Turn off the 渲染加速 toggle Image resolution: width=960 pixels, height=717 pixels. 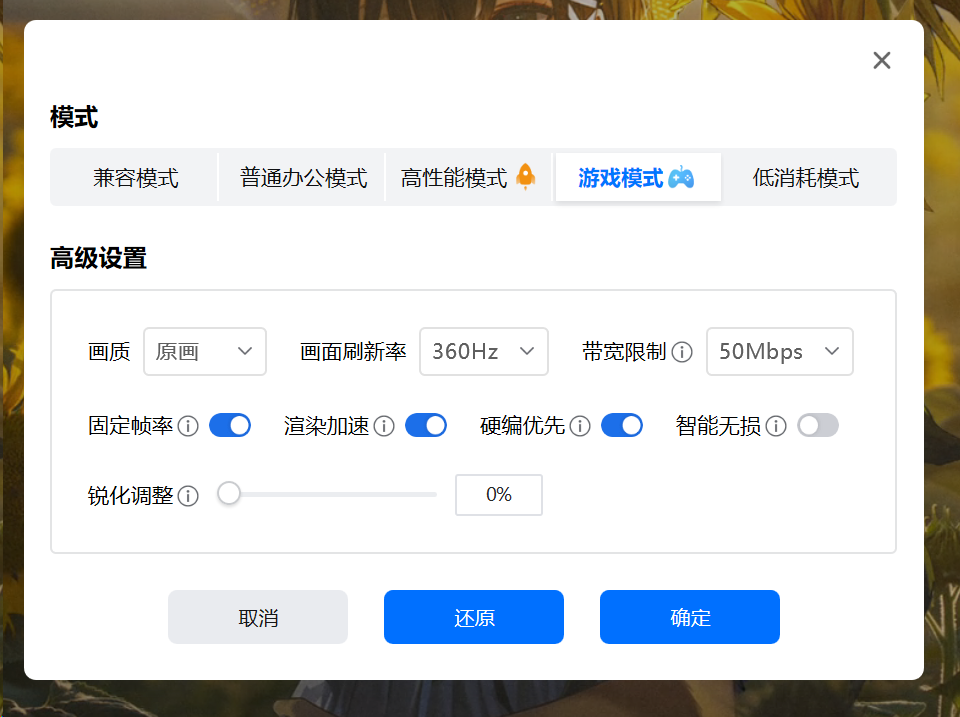(x=426, y=426)
